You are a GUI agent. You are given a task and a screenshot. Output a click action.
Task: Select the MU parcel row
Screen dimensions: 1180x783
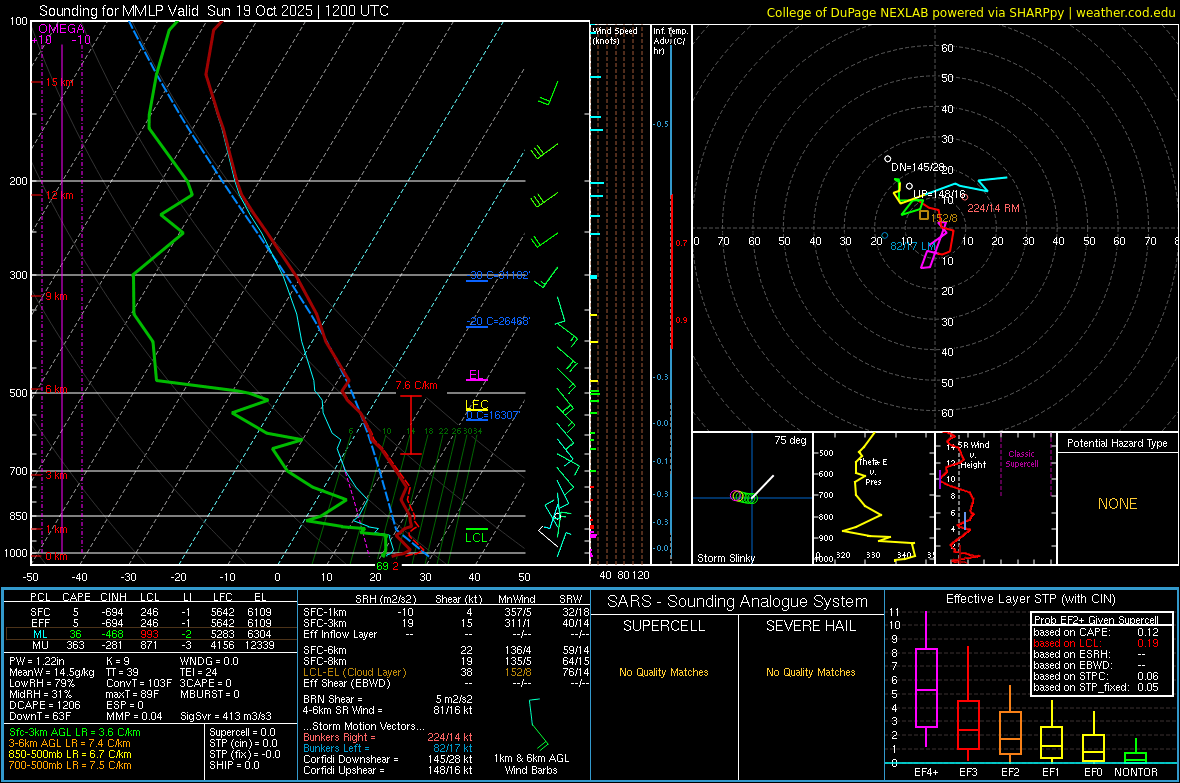[x=151, y=645]
